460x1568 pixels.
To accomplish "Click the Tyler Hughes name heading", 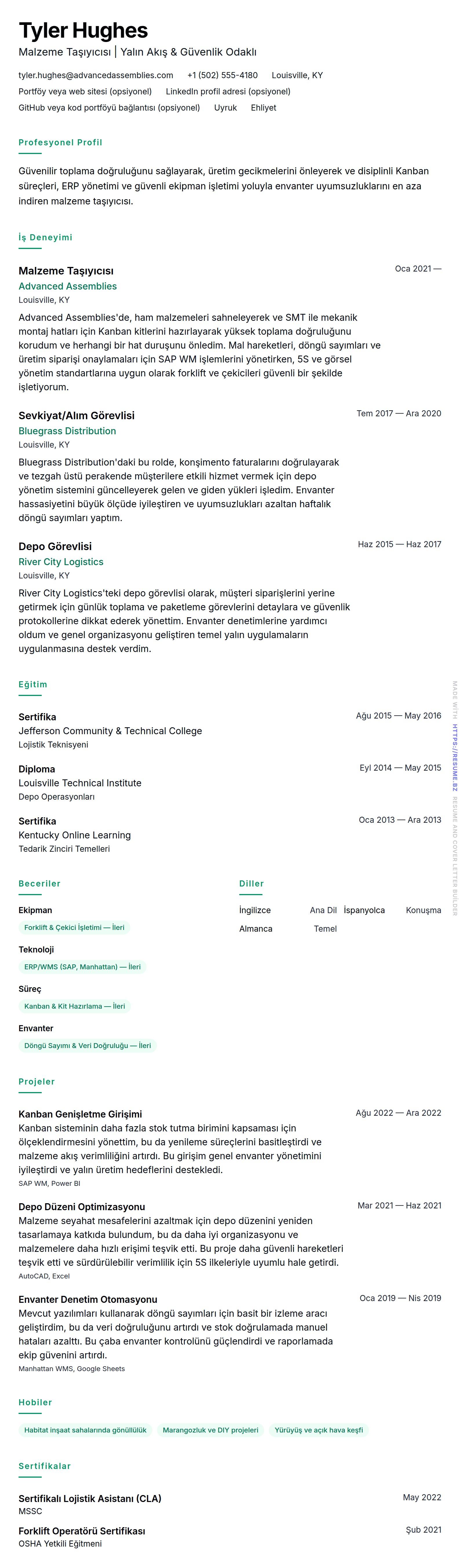I will (x=83, y=30).
